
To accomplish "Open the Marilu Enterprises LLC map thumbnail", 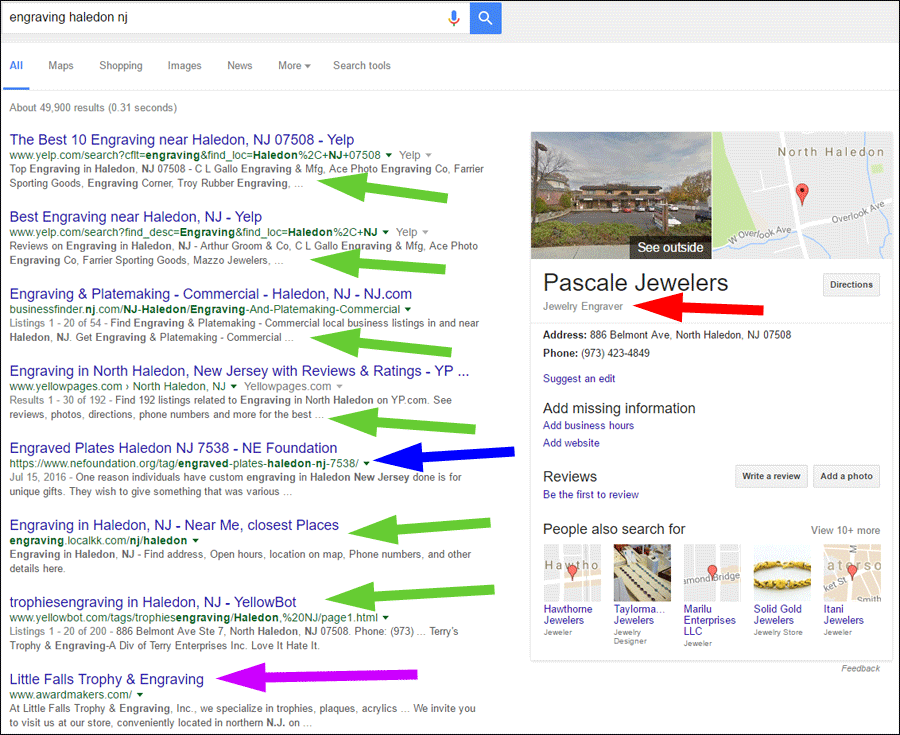I will pyautogui.click(x=712, y=573).
